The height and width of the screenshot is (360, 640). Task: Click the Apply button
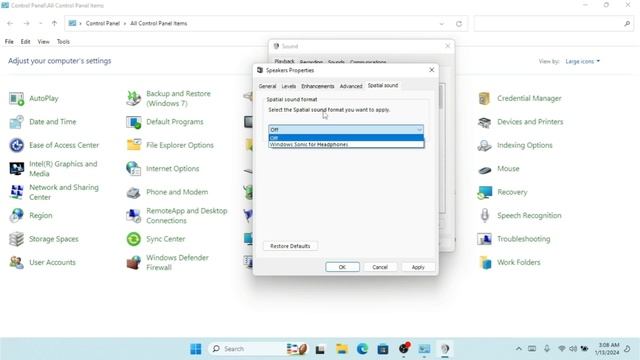click(418, 267)
